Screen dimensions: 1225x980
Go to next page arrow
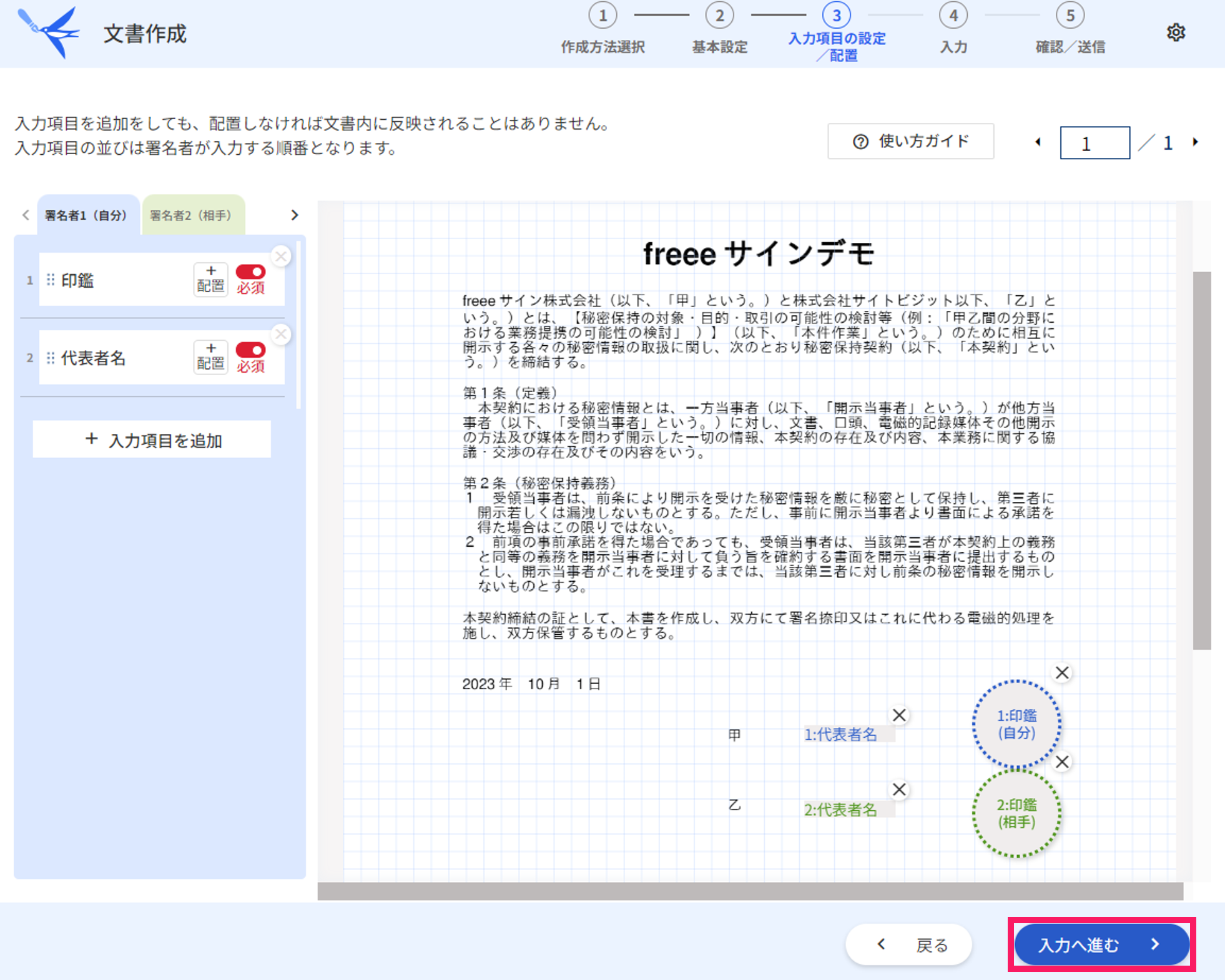tap(1196, 142)
